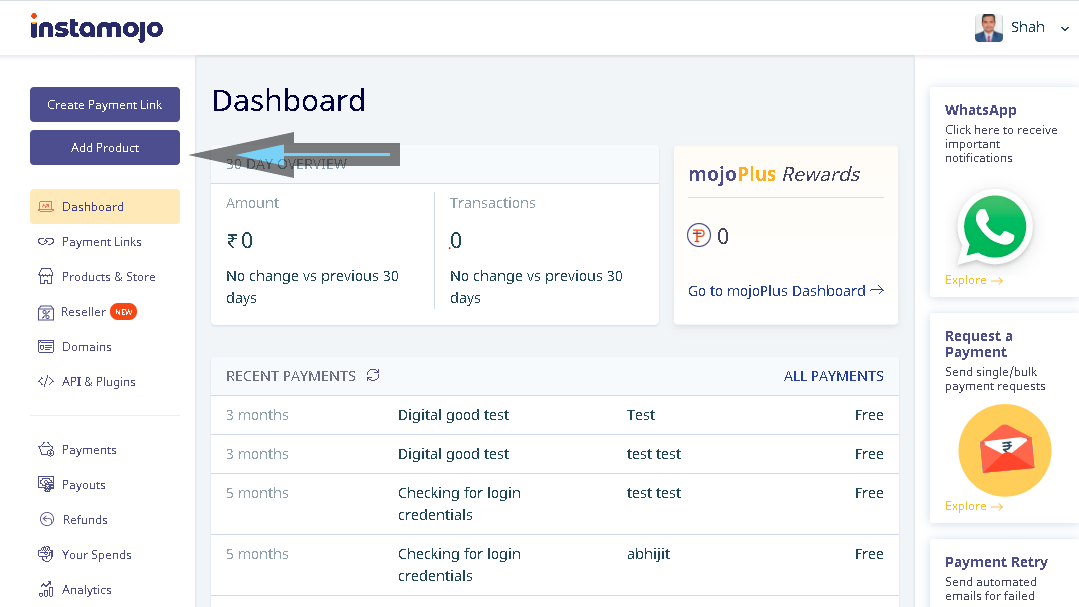Click the envelope Request a Payment icon
The height and width of the screenshot is (607, 1079).
coord(1005,450)
